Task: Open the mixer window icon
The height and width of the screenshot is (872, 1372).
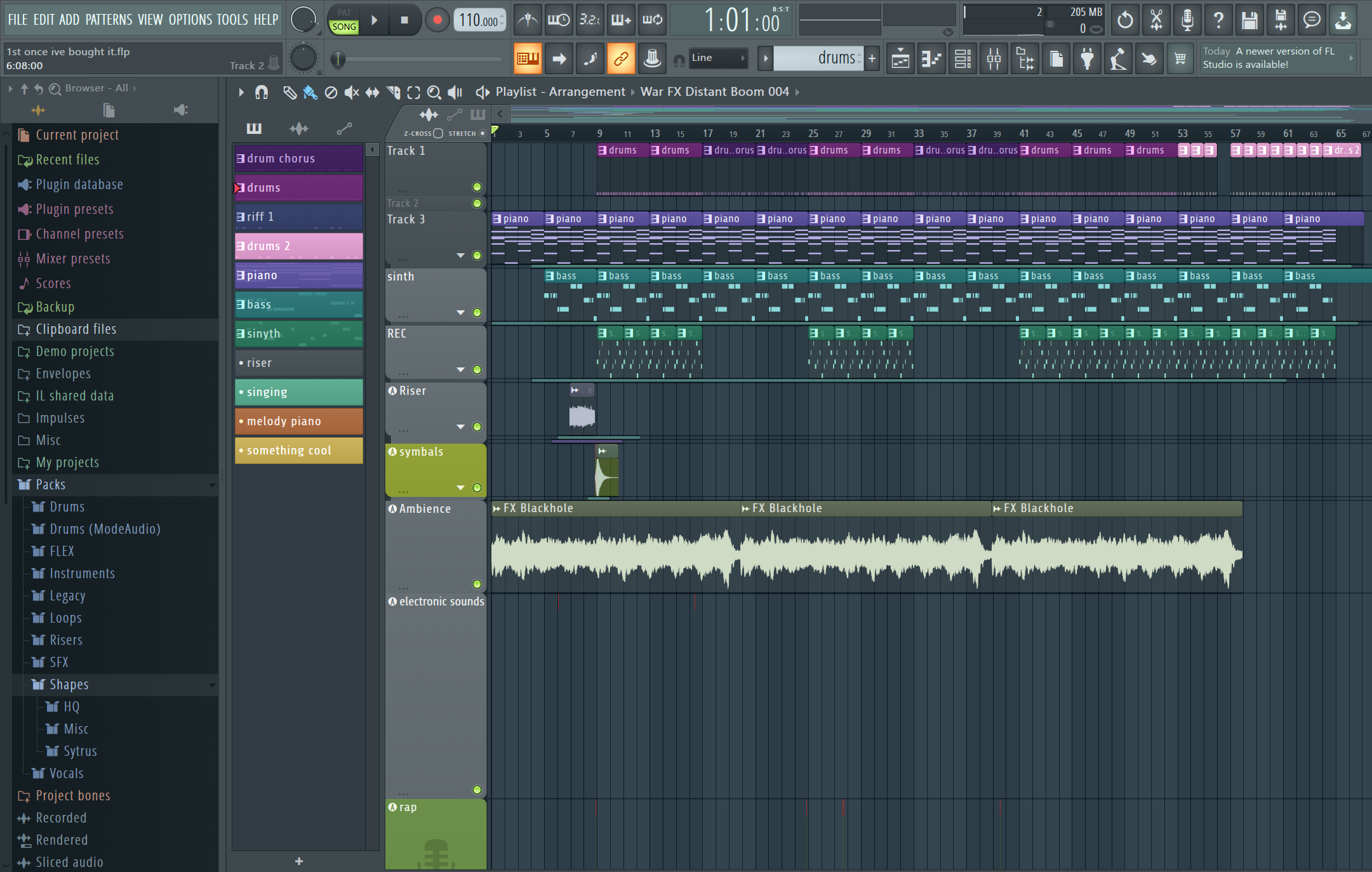Action: (994, 60)
